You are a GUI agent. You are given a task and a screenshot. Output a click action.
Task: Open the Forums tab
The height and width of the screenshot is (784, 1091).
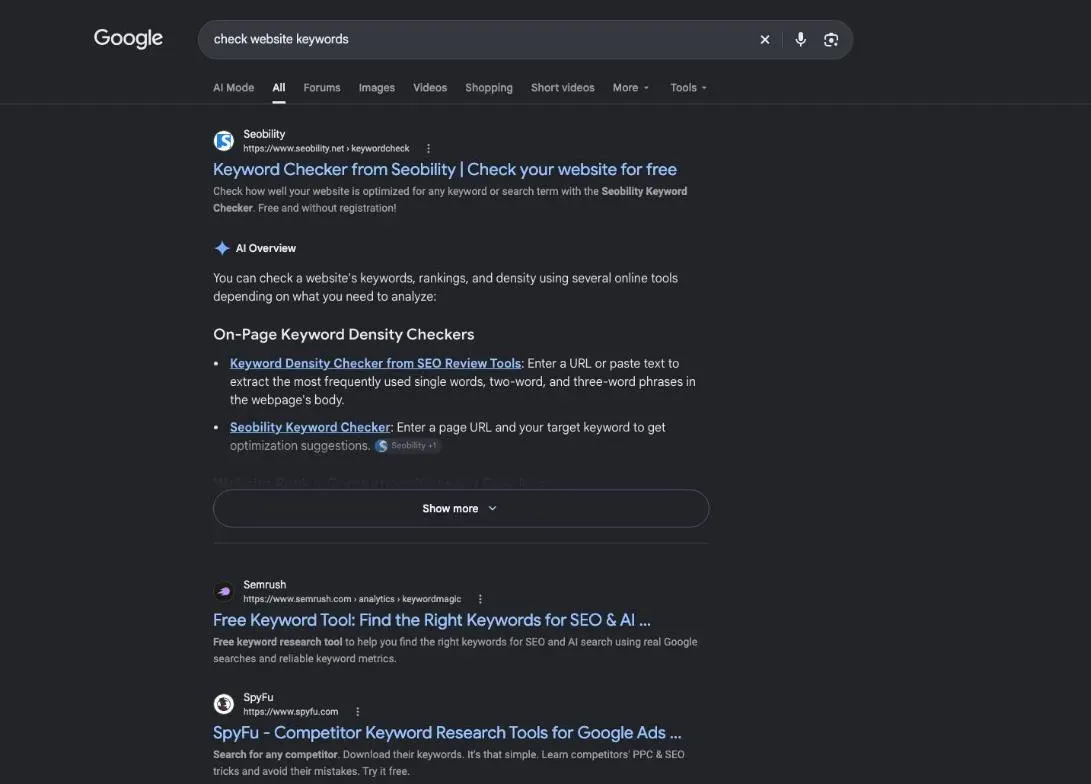321,88
